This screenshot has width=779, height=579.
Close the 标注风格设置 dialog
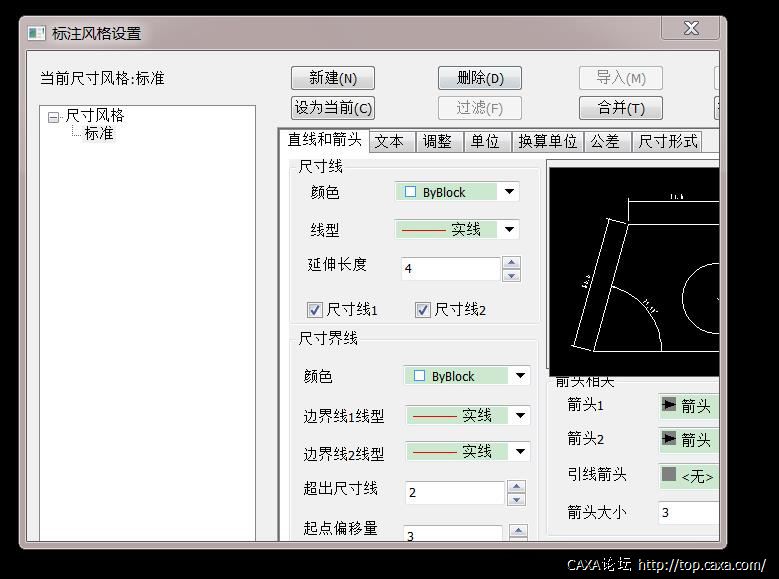click(x=691, y=28)
